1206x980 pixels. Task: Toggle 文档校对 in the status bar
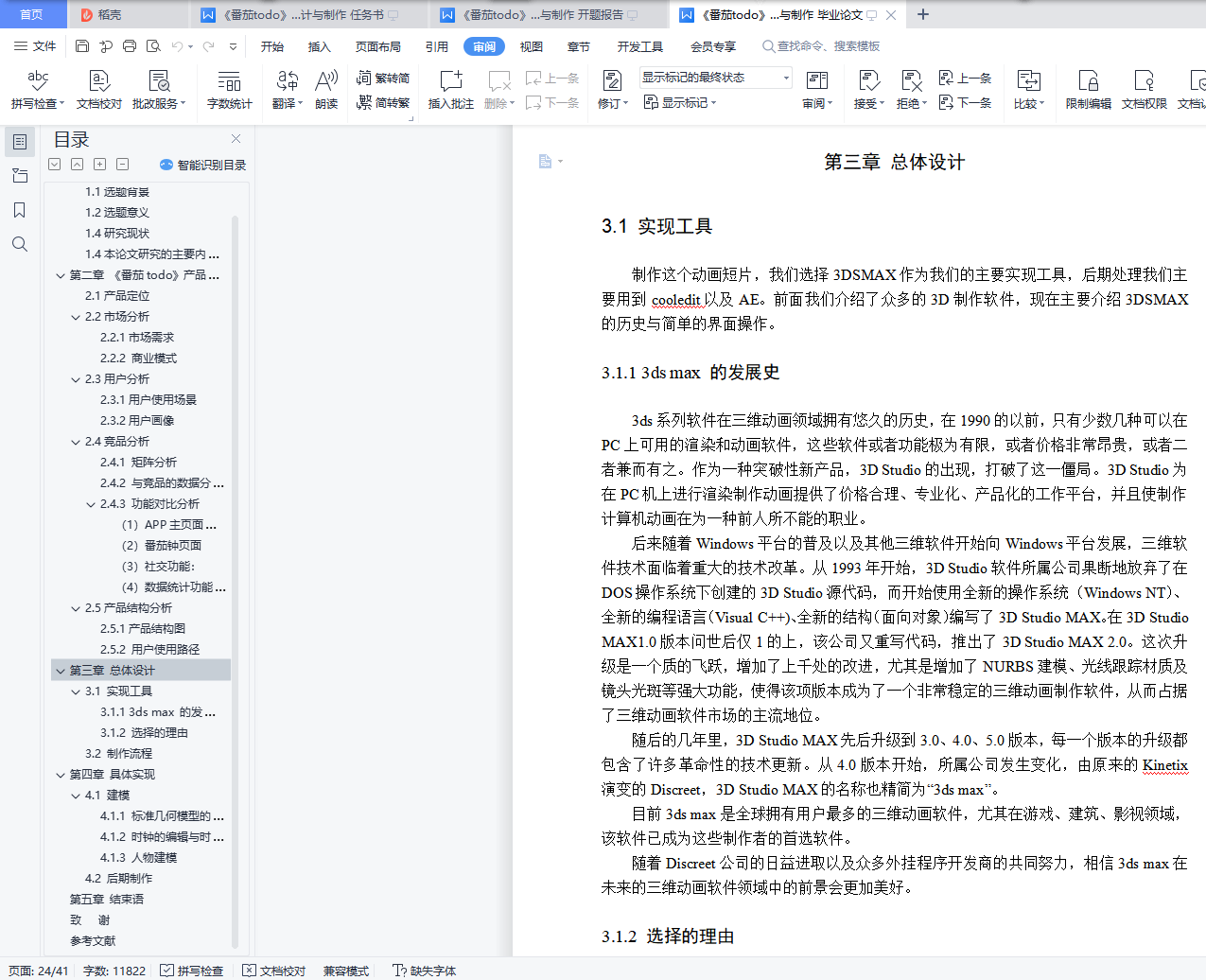[x=274, y=971]
